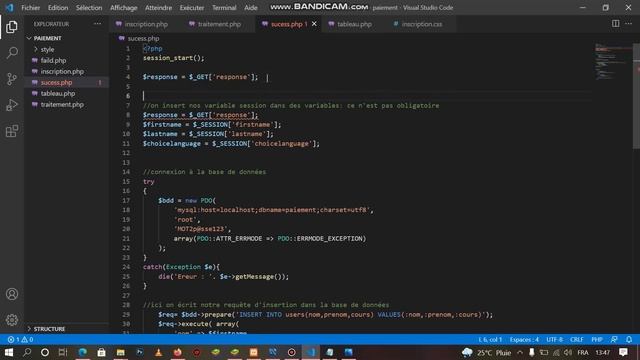This screenshot has width=640, height=360.
Task: Click the PHP language mode selector
Action: (597, 340)
